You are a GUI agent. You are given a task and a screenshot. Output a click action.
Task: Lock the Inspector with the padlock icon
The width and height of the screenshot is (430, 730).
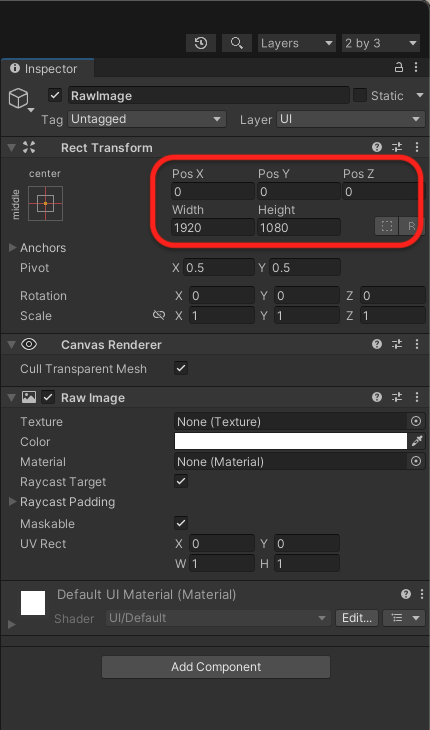click(x=399, y=68)
